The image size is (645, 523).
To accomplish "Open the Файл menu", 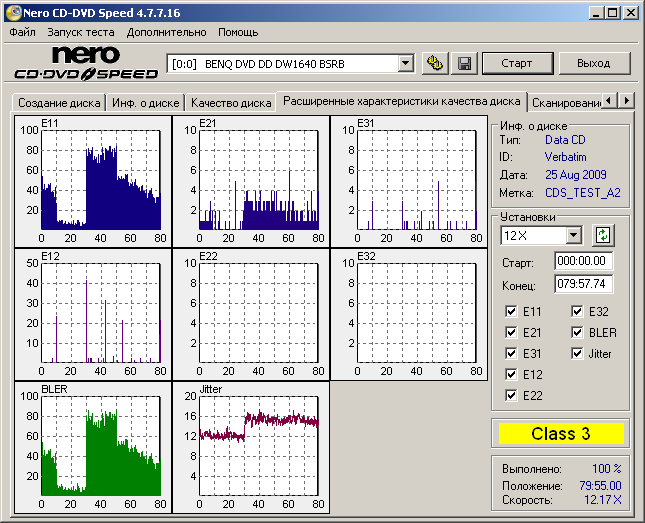I will [x=22, y=32].
